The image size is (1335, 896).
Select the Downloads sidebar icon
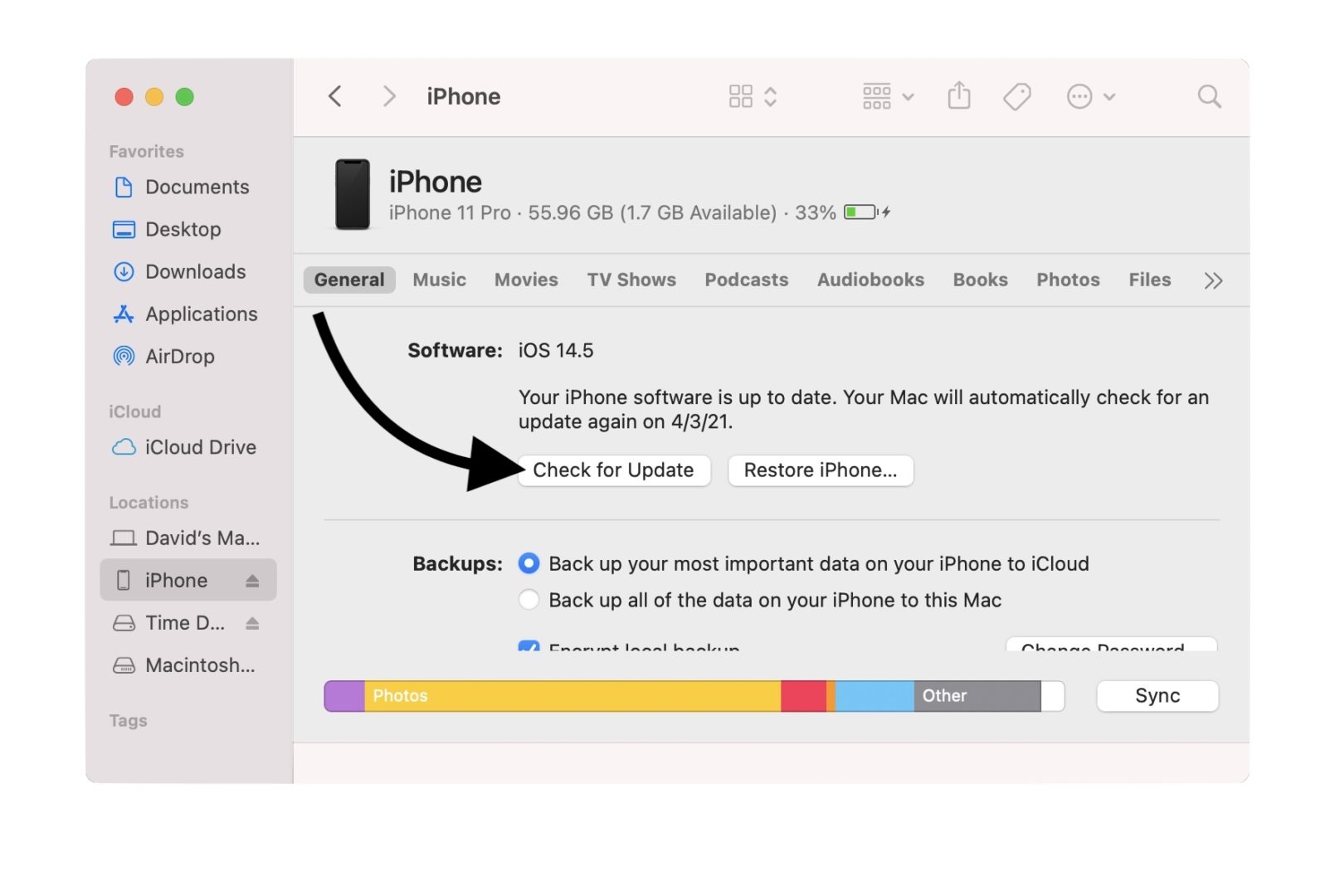pos(123,271)
